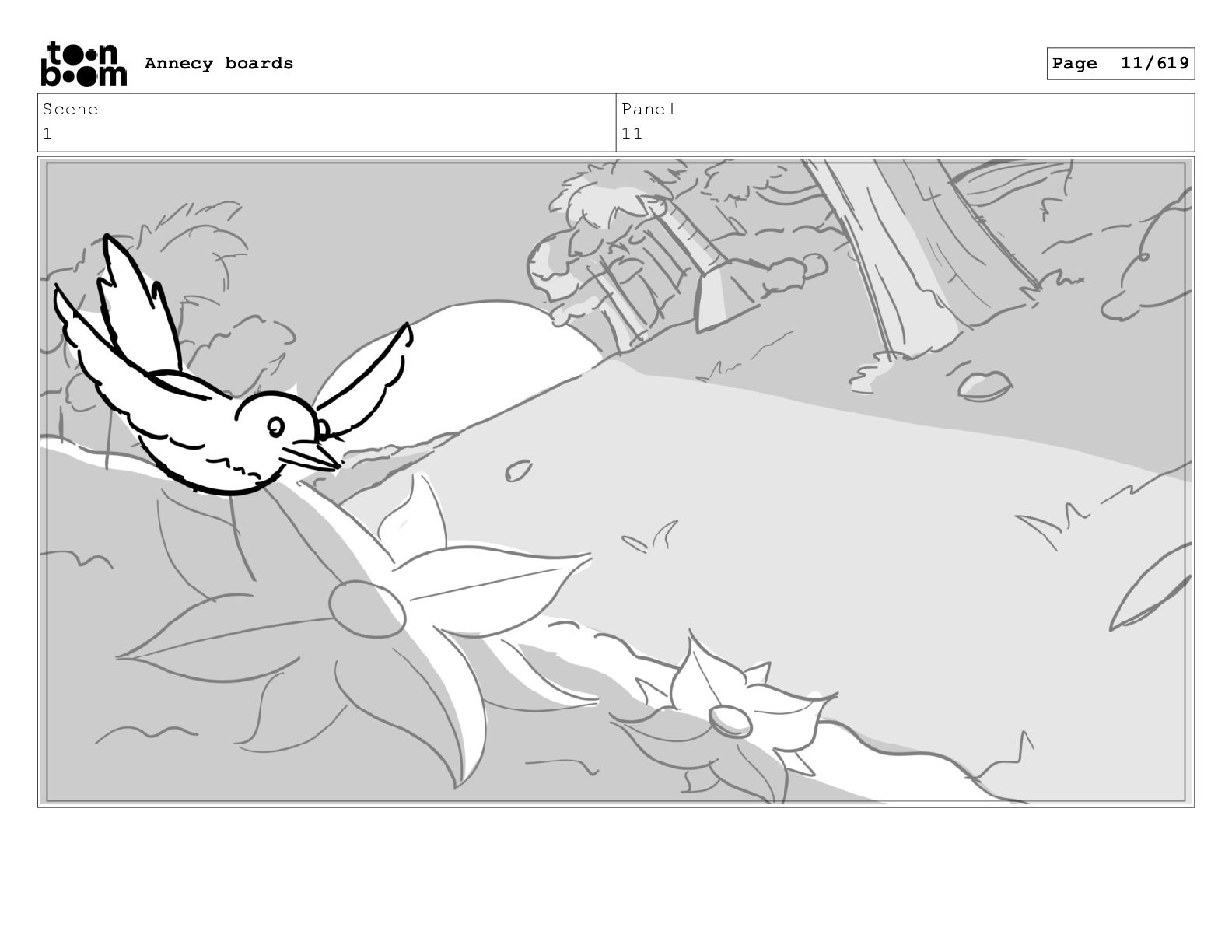This screenshot has height=952, width=1232.
Task: Click the 'Panel' header label
Action: tap(649, 110)
